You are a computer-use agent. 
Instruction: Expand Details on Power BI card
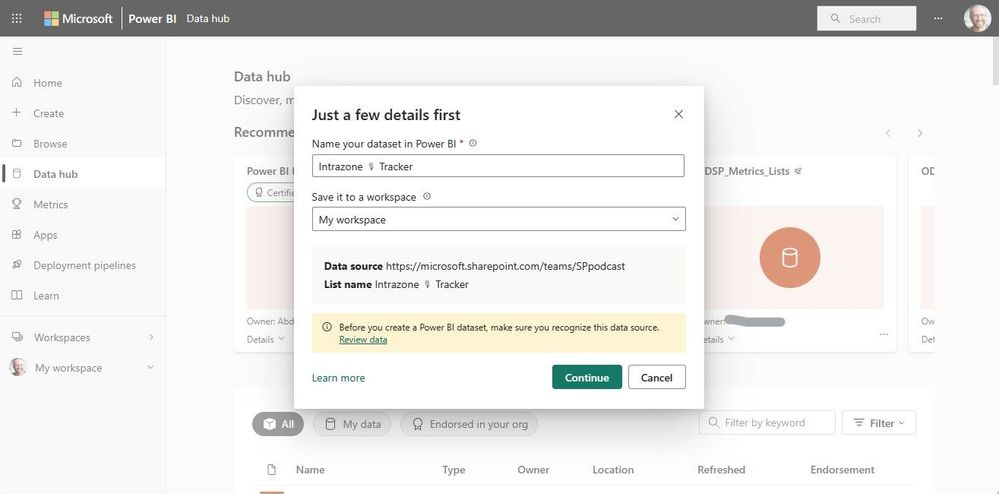click(266, 340)
